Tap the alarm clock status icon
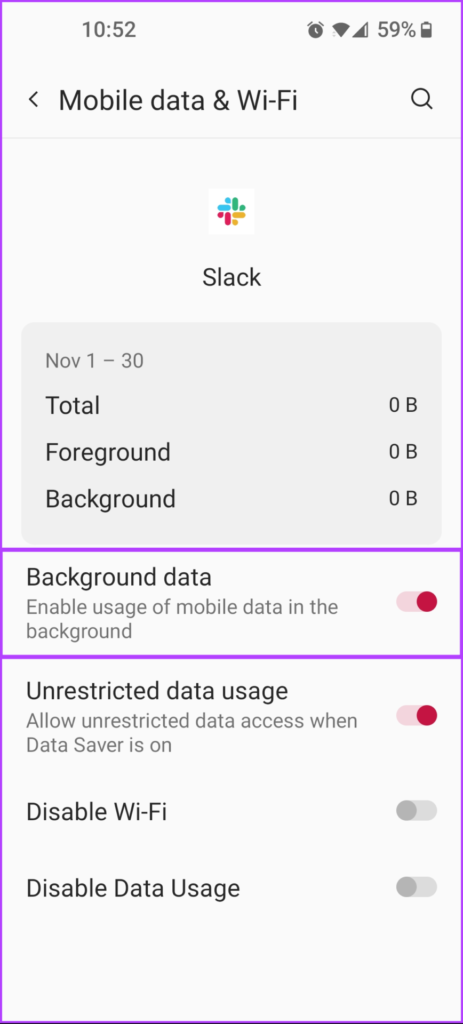 point(315,30)
